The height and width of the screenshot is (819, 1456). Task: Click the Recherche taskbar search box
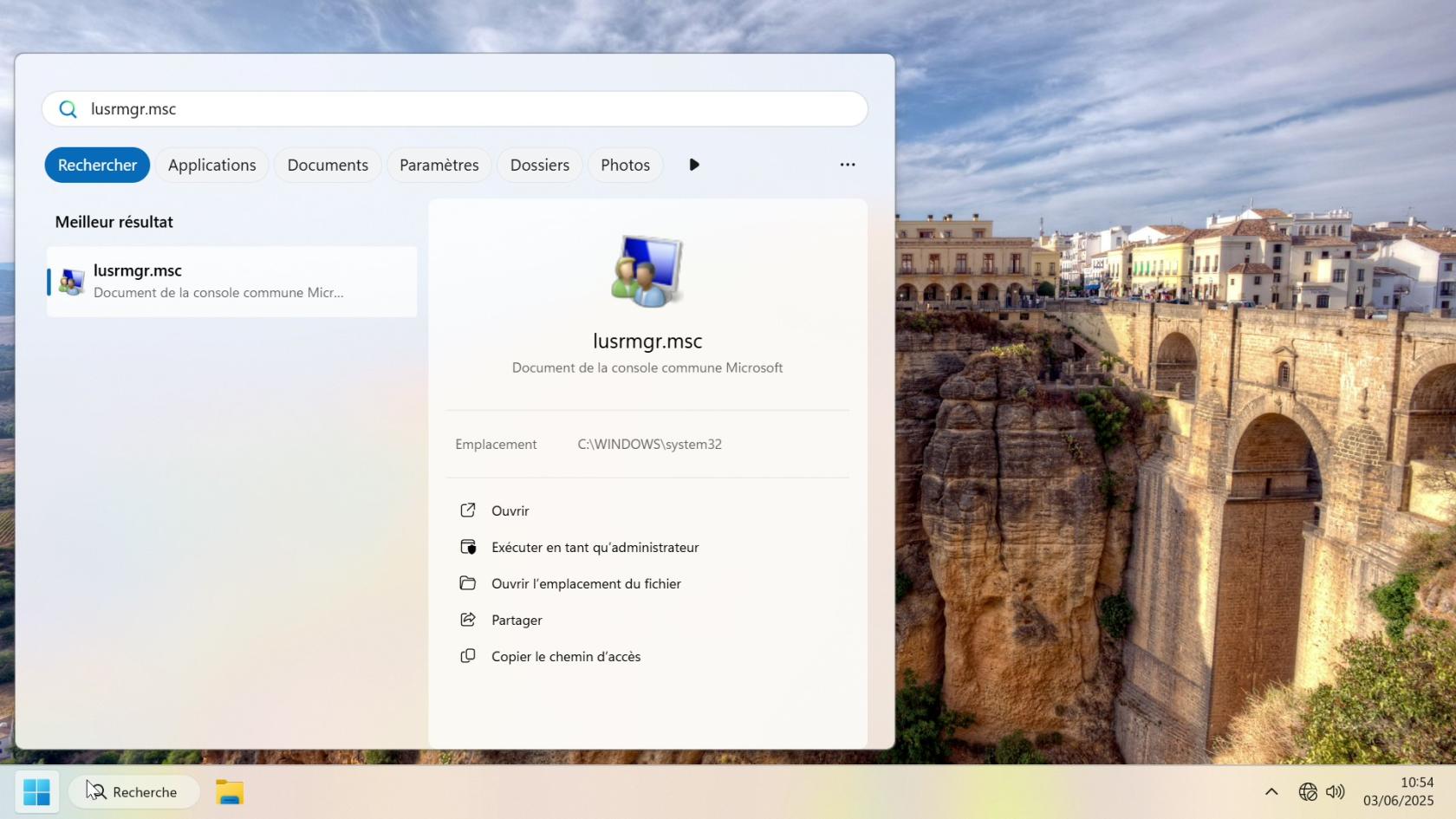point(134,792)
